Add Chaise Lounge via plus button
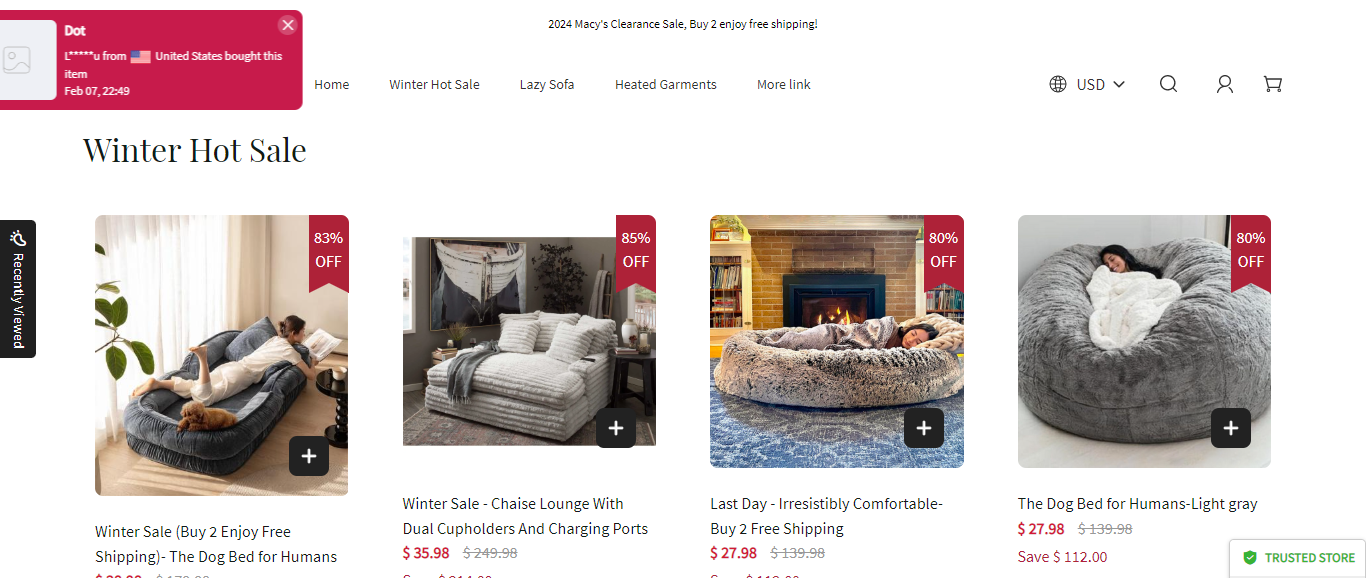 tap(616, 428)
